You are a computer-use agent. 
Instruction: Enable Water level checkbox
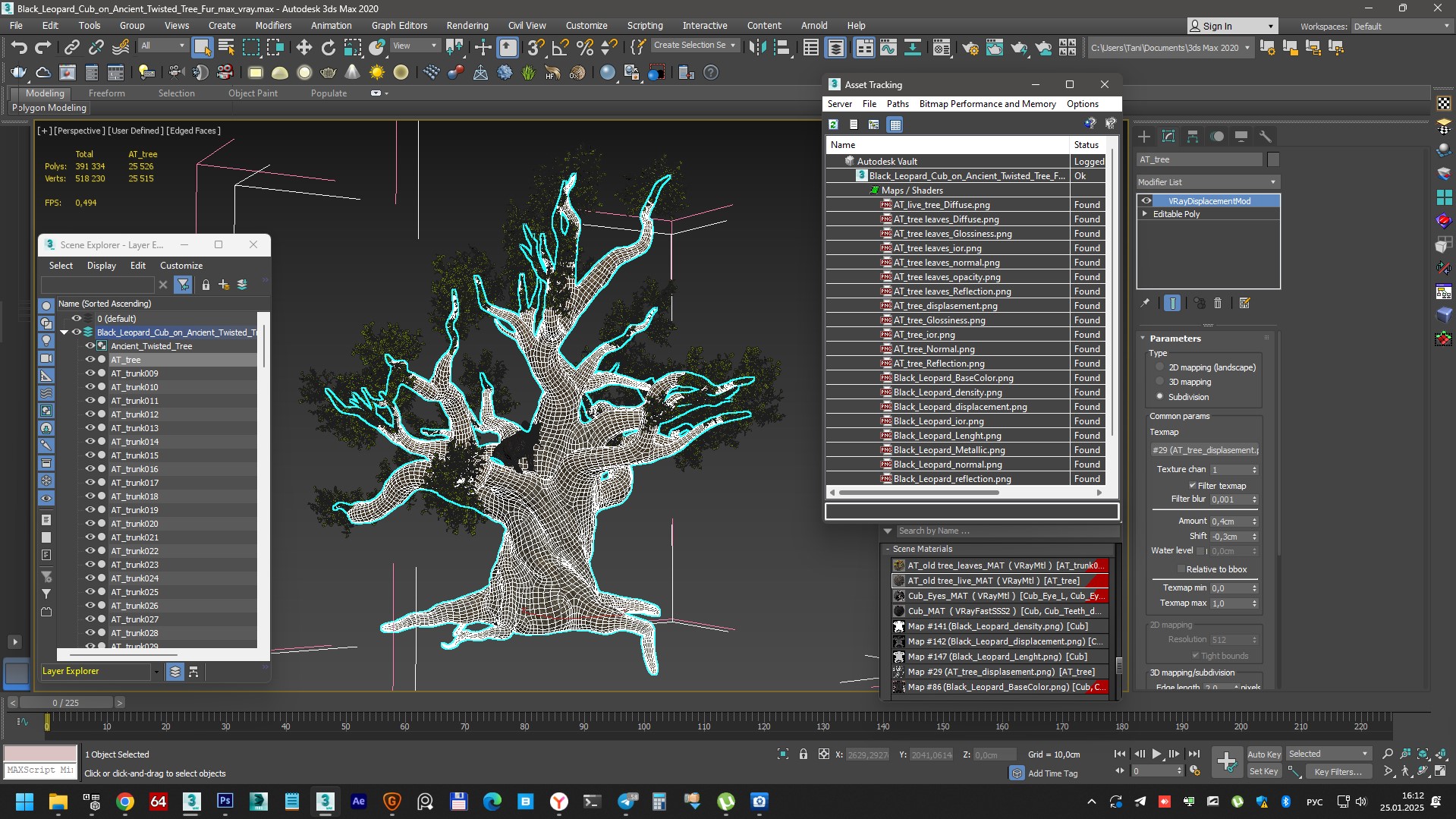tap(1201, 551)
